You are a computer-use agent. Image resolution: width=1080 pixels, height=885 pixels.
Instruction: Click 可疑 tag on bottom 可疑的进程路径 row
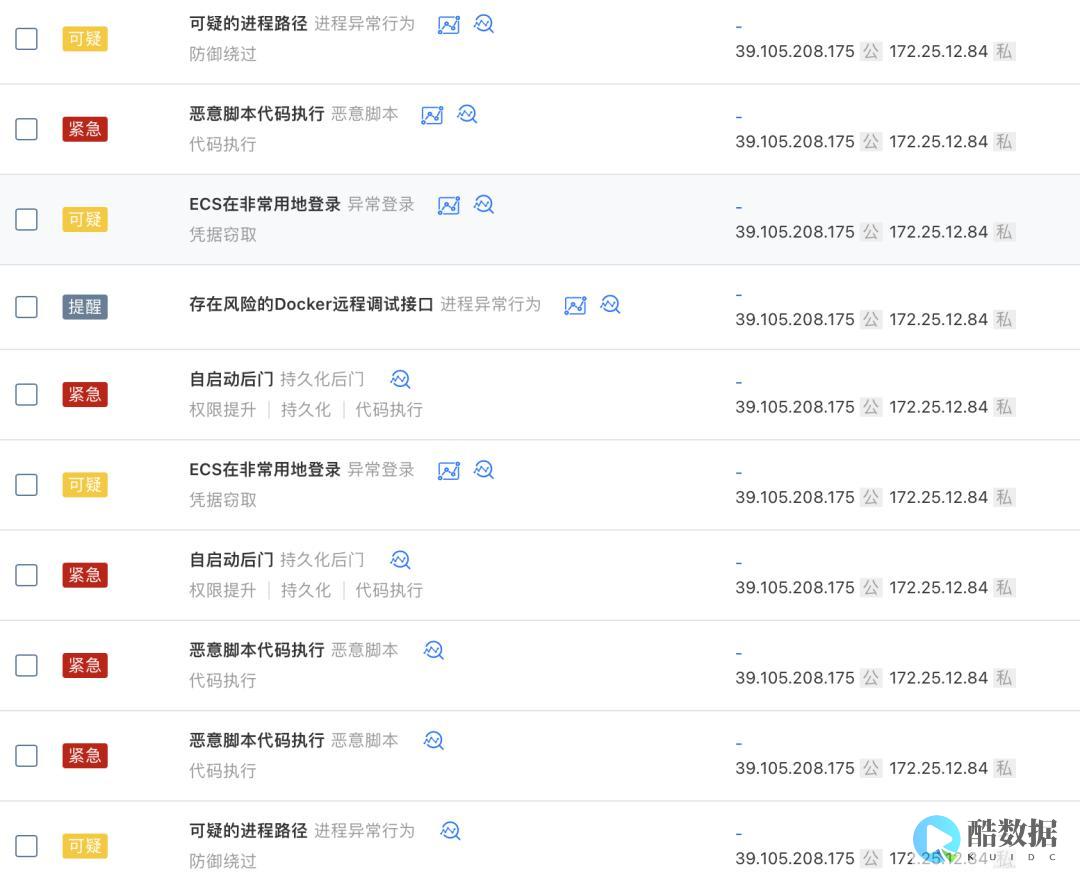(x=85, y=846)
